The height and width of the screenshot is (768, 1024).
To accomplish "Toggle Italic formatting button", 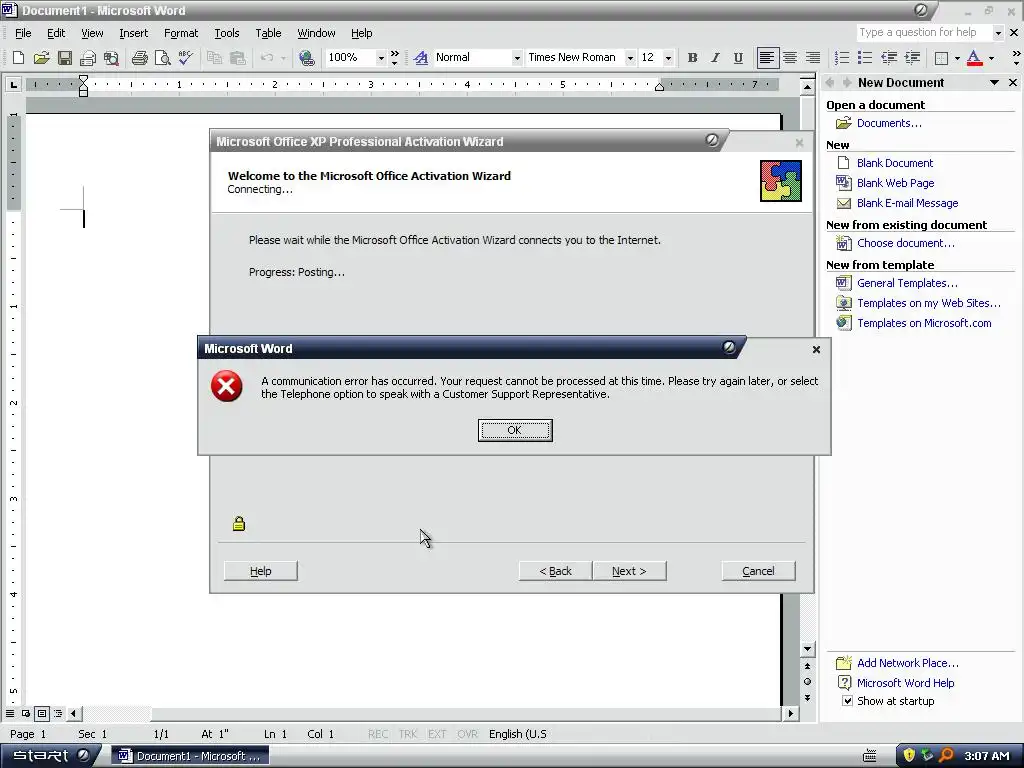I will point(715,58).
